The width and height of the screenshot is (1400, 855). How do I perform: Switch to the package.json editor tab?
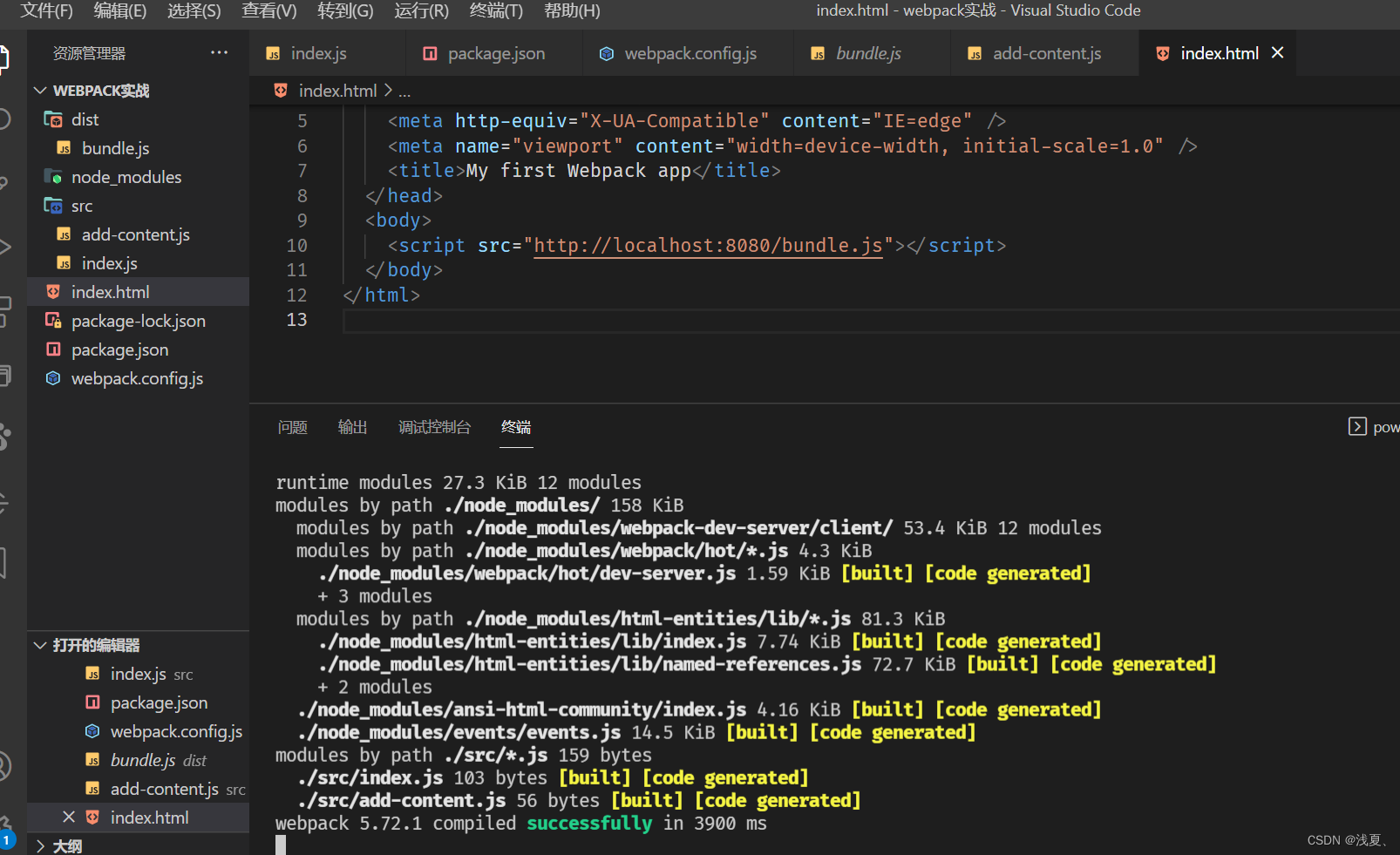494,53
